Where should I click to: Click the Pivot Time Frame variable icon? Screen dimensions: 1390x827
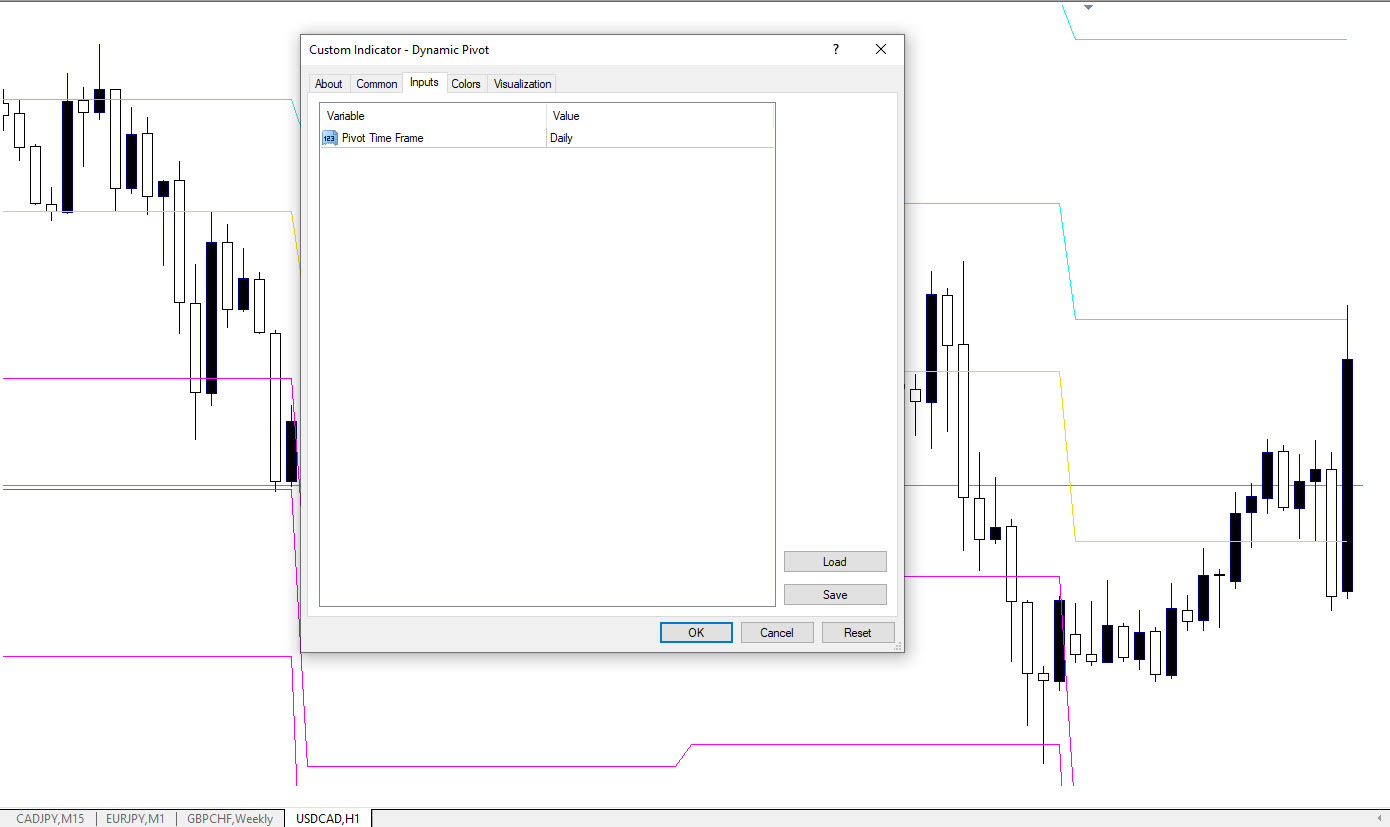330,138
